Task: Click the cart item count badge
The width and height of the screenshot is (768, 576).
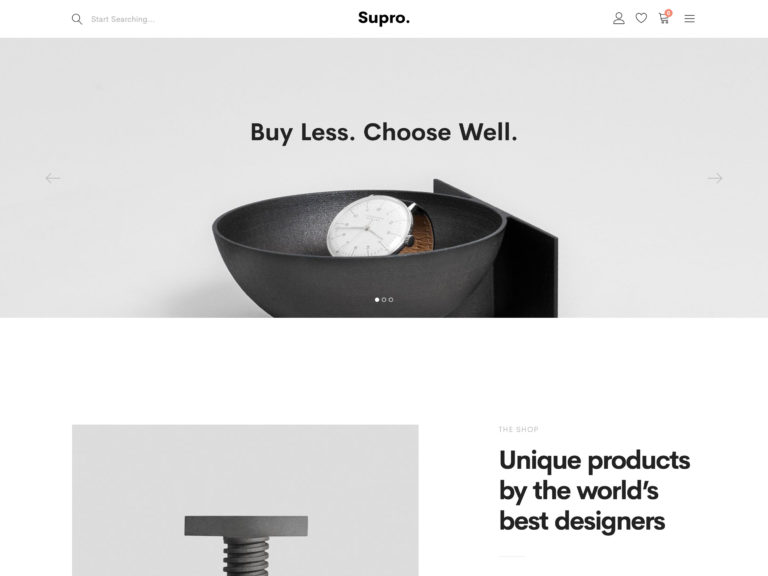Action: (669, 13)
